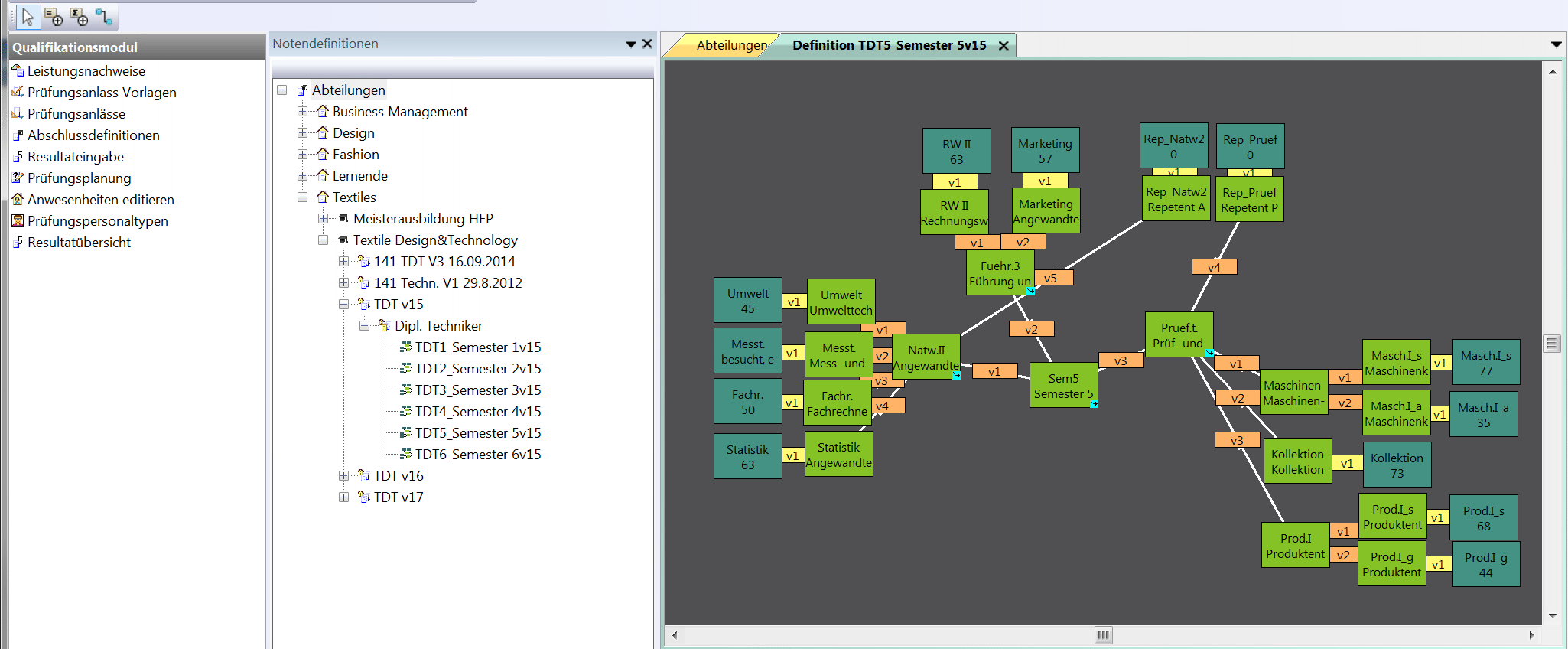Select the node connector line tool
This screenshot has height=649, width=1568.
tap(104, 16)
